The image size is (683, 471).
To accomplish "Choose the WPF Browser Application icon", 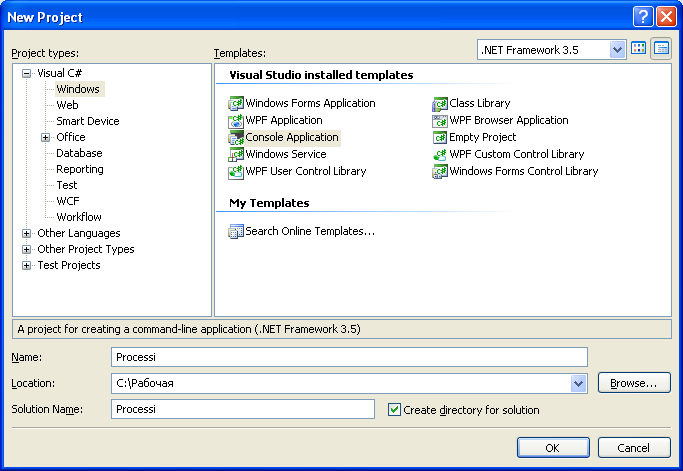I will tap(440, 120).
